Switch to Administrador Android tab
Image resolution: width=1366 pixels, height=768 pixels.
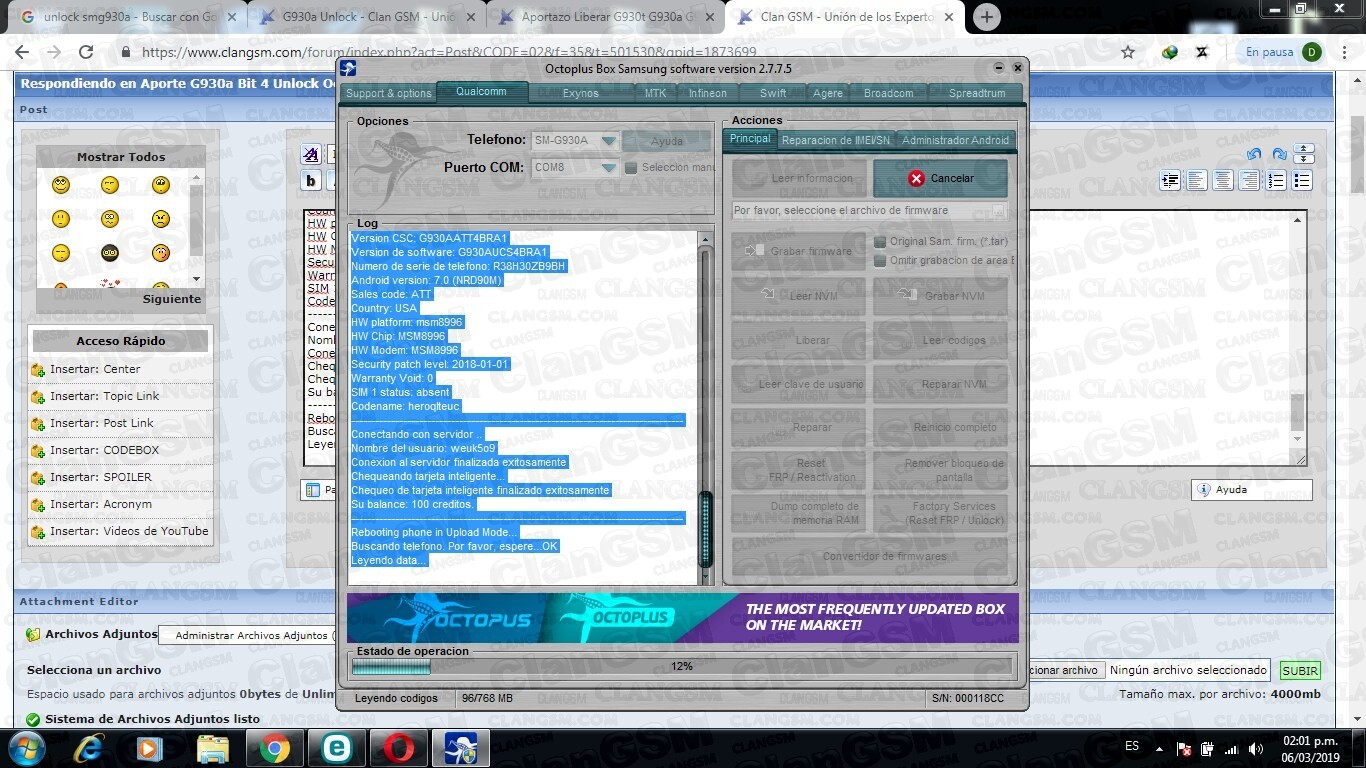[956, 140]
